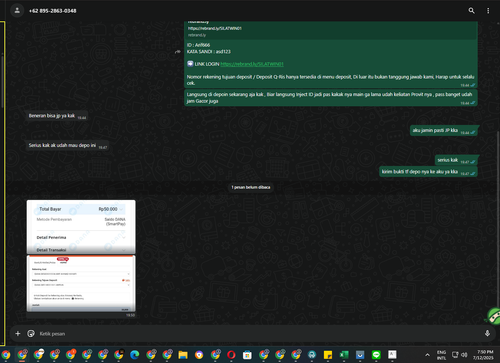Select the 'Beneran bisa jp ya kak' message
Image resolution: width=500 pixels, height=363 pixels.
click(x=57, y=116)
